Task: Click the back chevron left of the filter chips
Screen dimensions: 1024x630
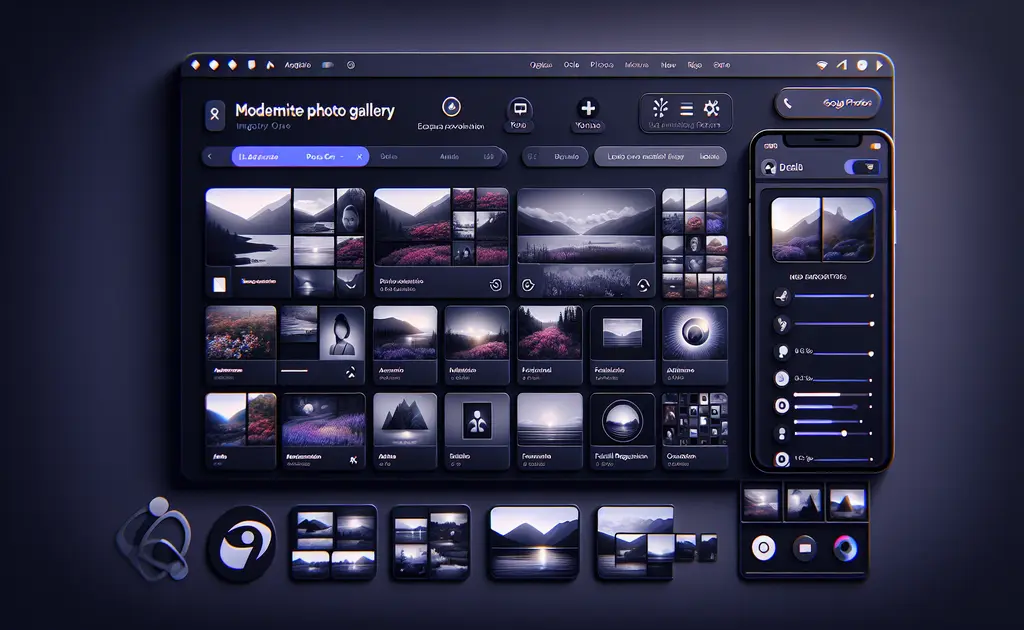Action: (x=210, y=156)
